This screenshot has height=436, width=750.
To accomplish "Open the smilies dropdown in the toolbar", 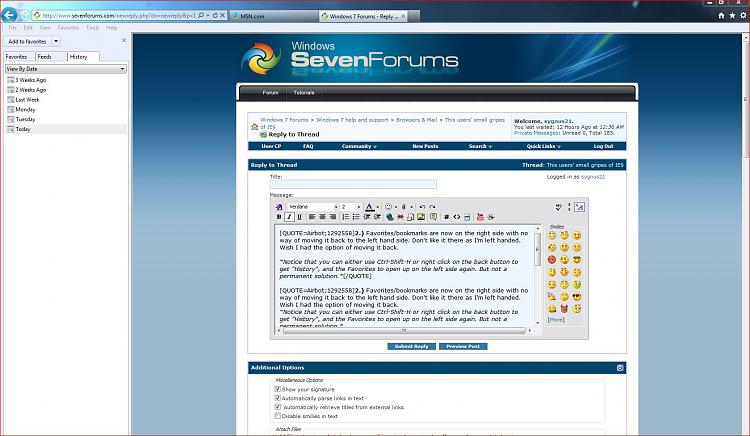I will click(x=396, y=207).
